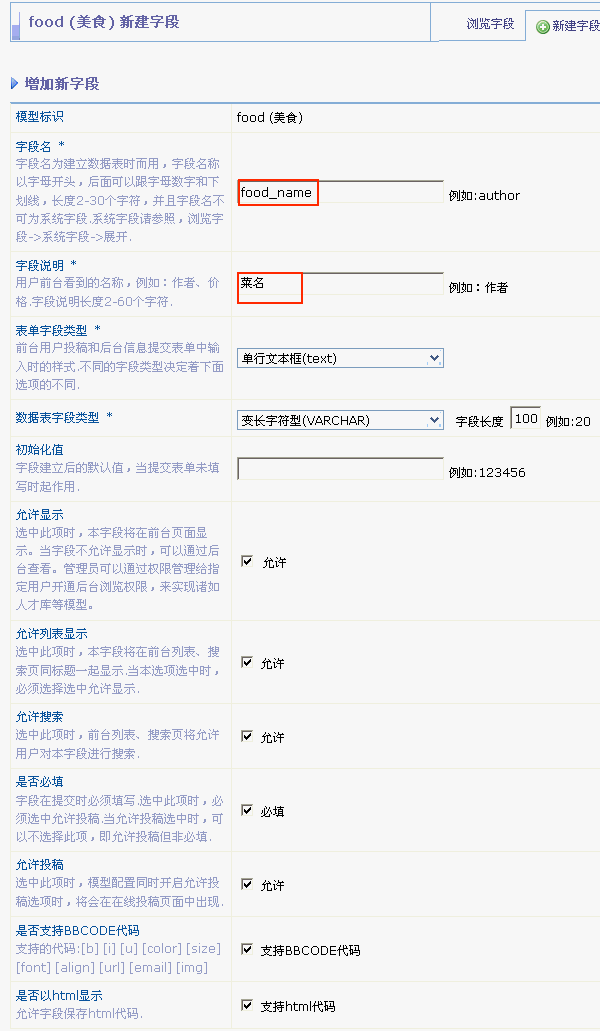This screenshot has height=1031, width=600.
Task: Toggle the 允许投稿 checkbox
Action: [x=247, y=884]
